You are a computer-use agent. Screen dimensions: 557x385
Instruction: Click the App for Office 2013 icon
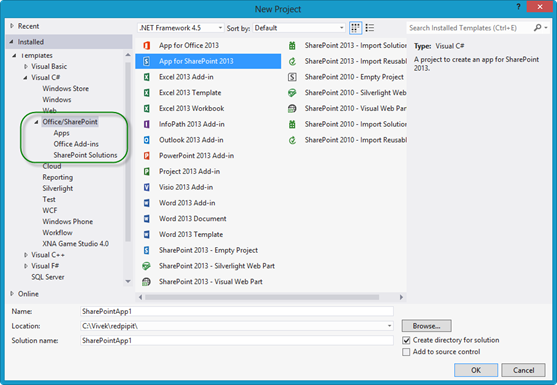(x=146, y=45)
